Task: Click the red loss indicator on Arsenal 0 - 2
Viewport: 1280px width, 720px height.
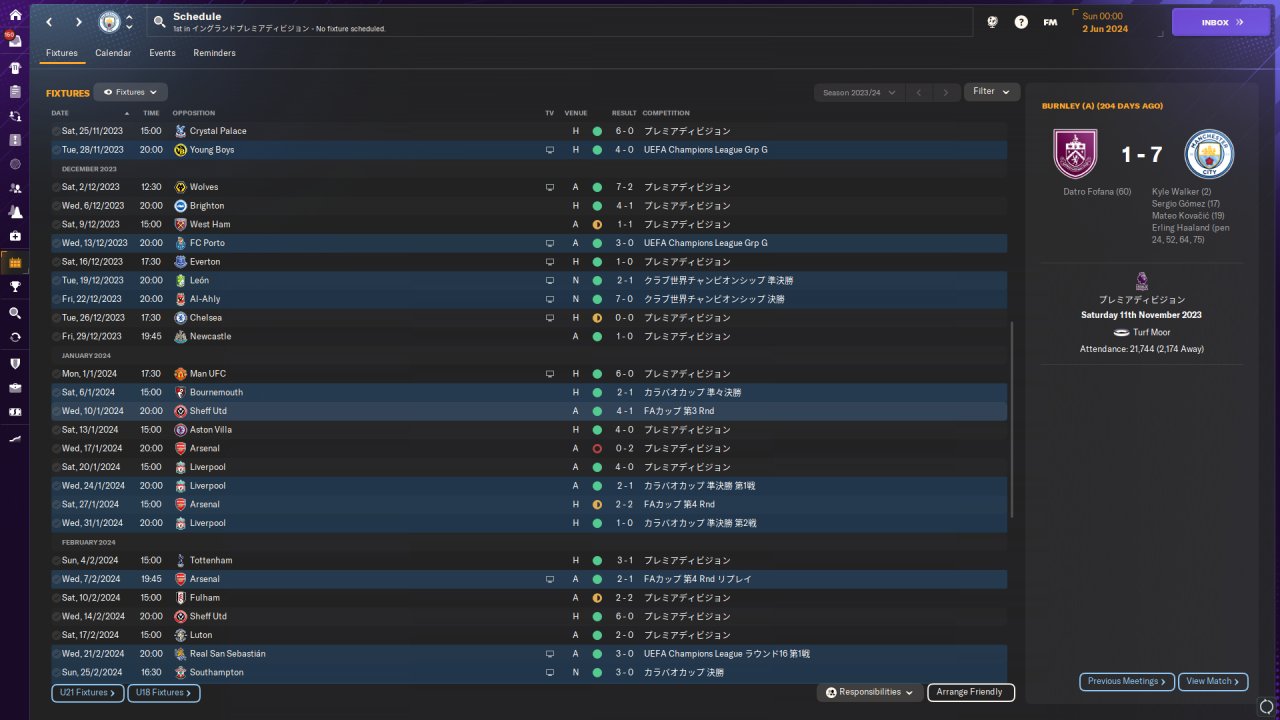Action: (x=597, y=449)
